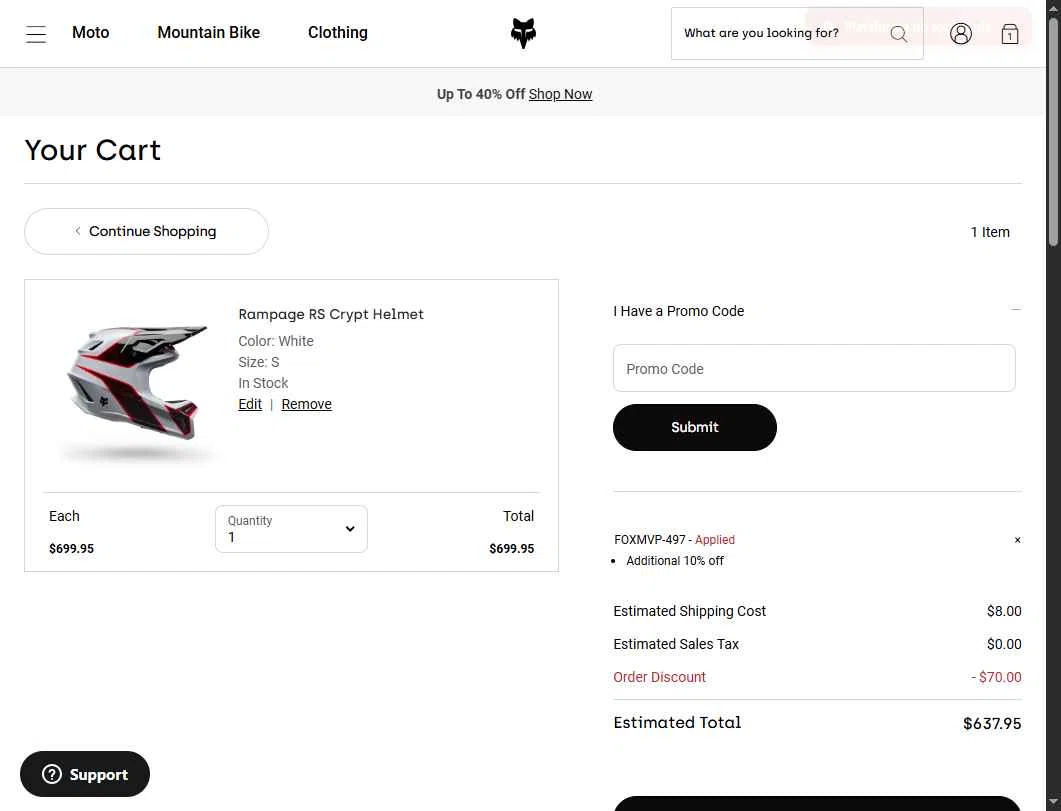Open the shopping bag cart icon
The height and width of the screenshot is (811, 1061).
pos(1010,34)
